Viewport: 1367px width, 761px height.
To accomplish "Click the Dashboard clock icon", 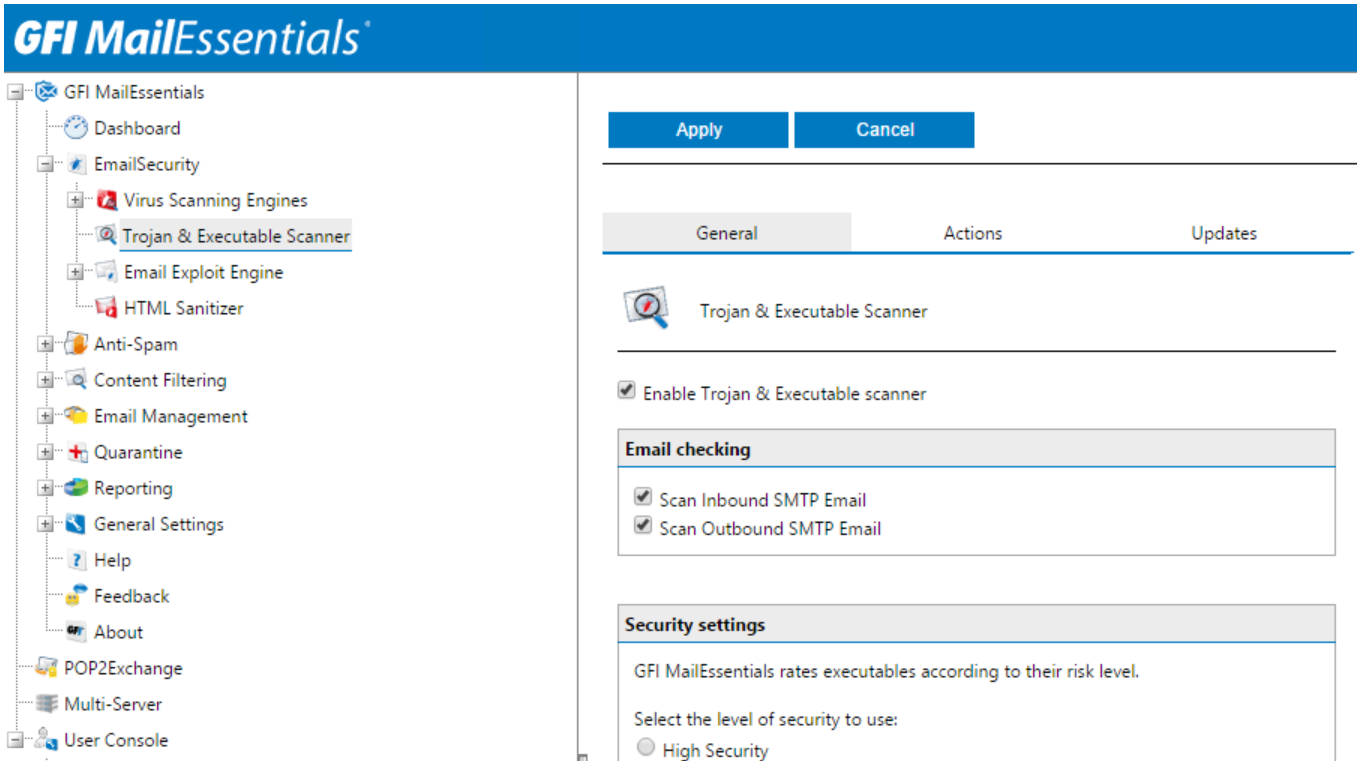I will (76, 128).
